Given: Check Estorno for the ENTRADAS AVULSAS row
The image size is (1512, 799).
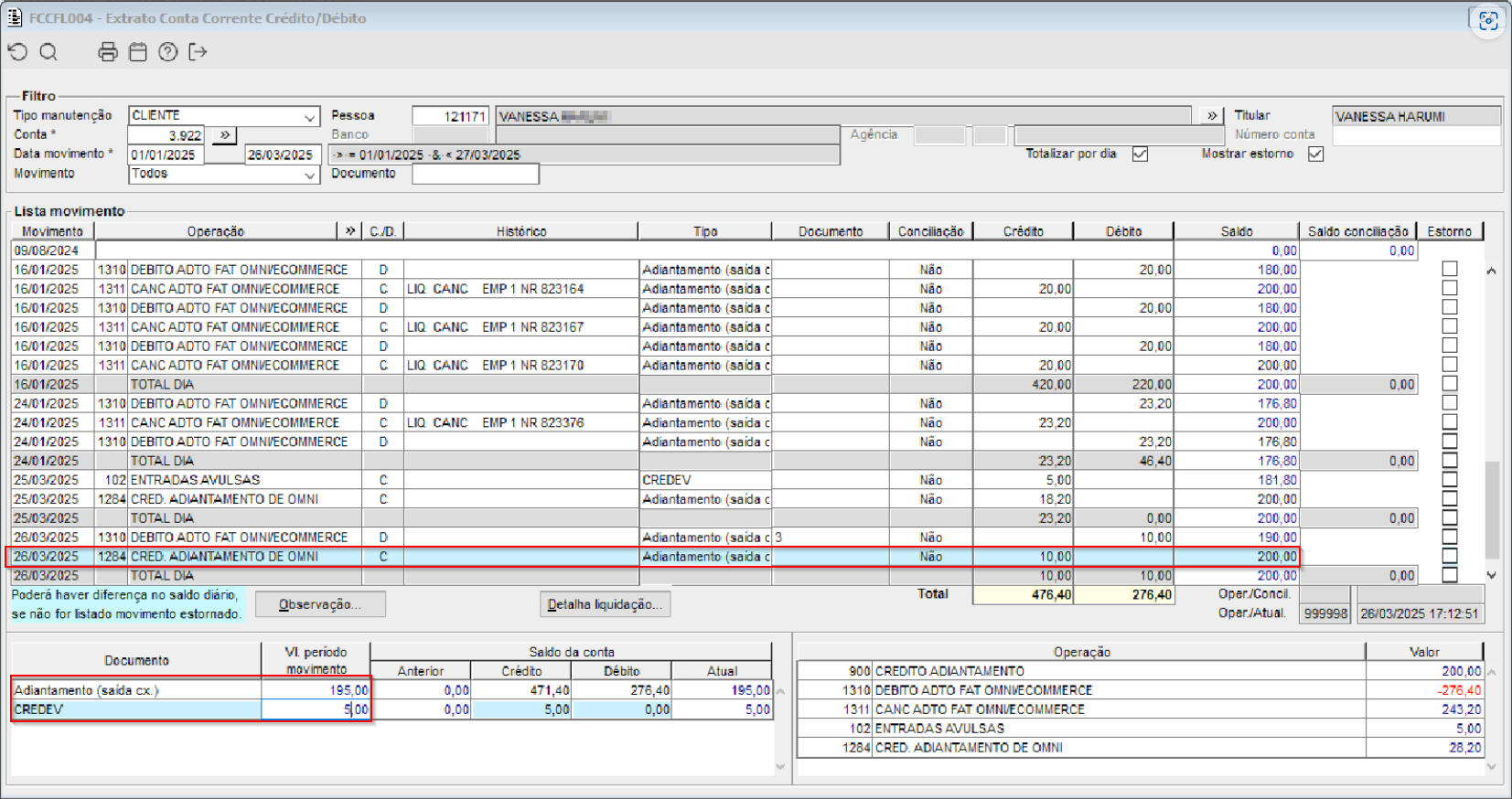Looking at the screenshot, I should point(1449,480).
